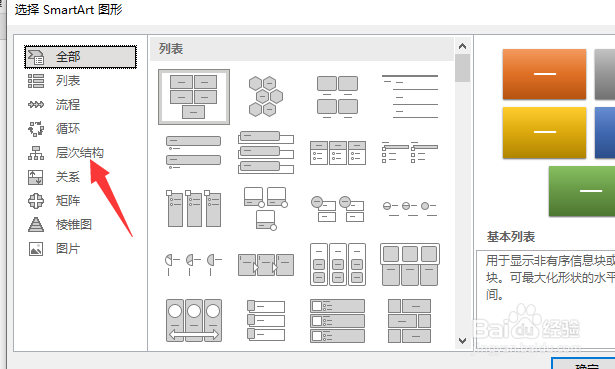Select the vertical bullet list with two bars
615x369 pixels.
(193, 152)
